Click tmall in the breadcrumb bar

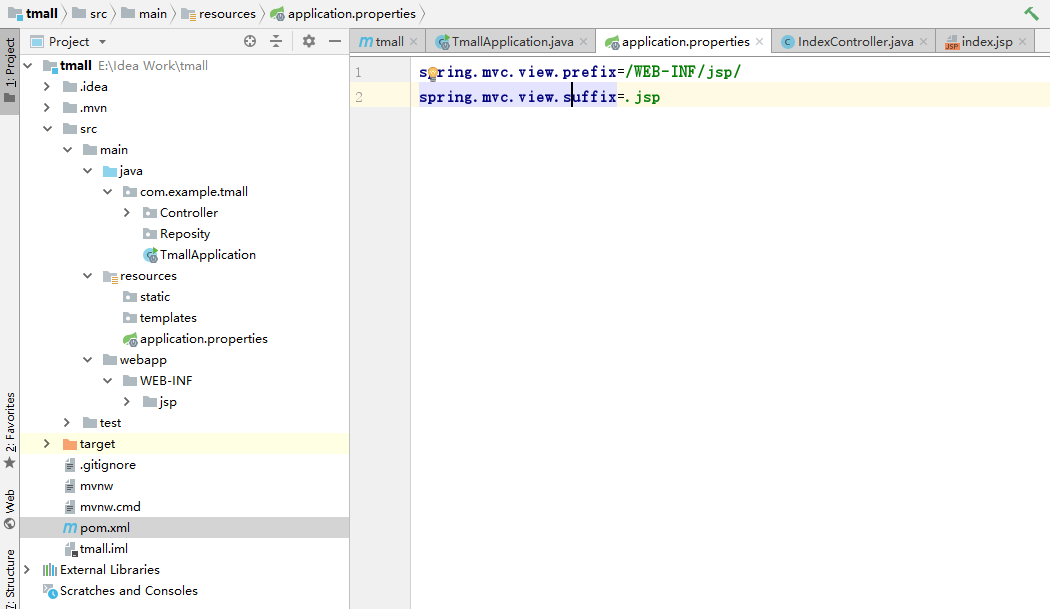coord(33,13)
